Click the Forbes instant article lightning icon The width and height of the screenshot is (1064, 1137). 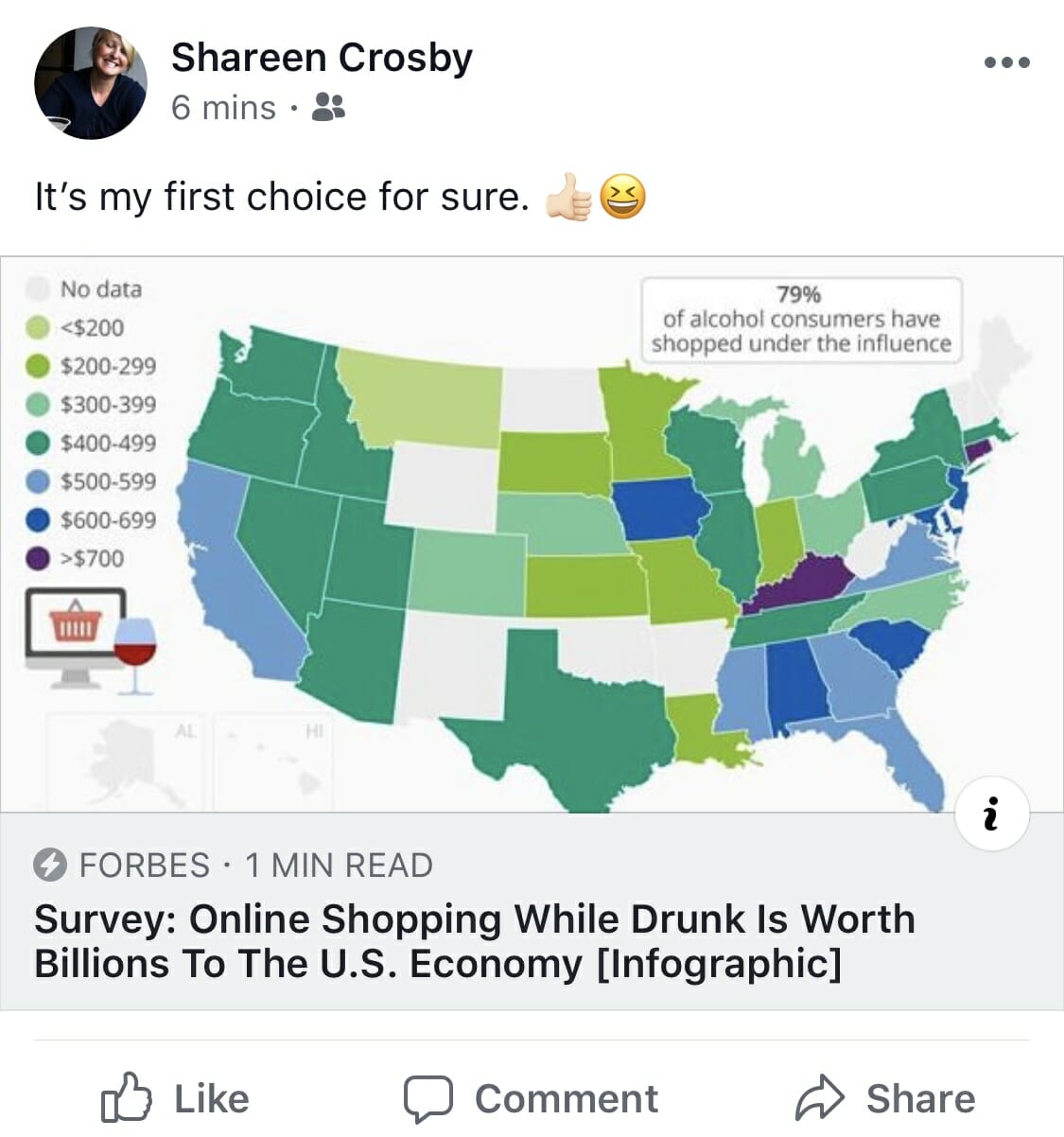click(50, 865)
